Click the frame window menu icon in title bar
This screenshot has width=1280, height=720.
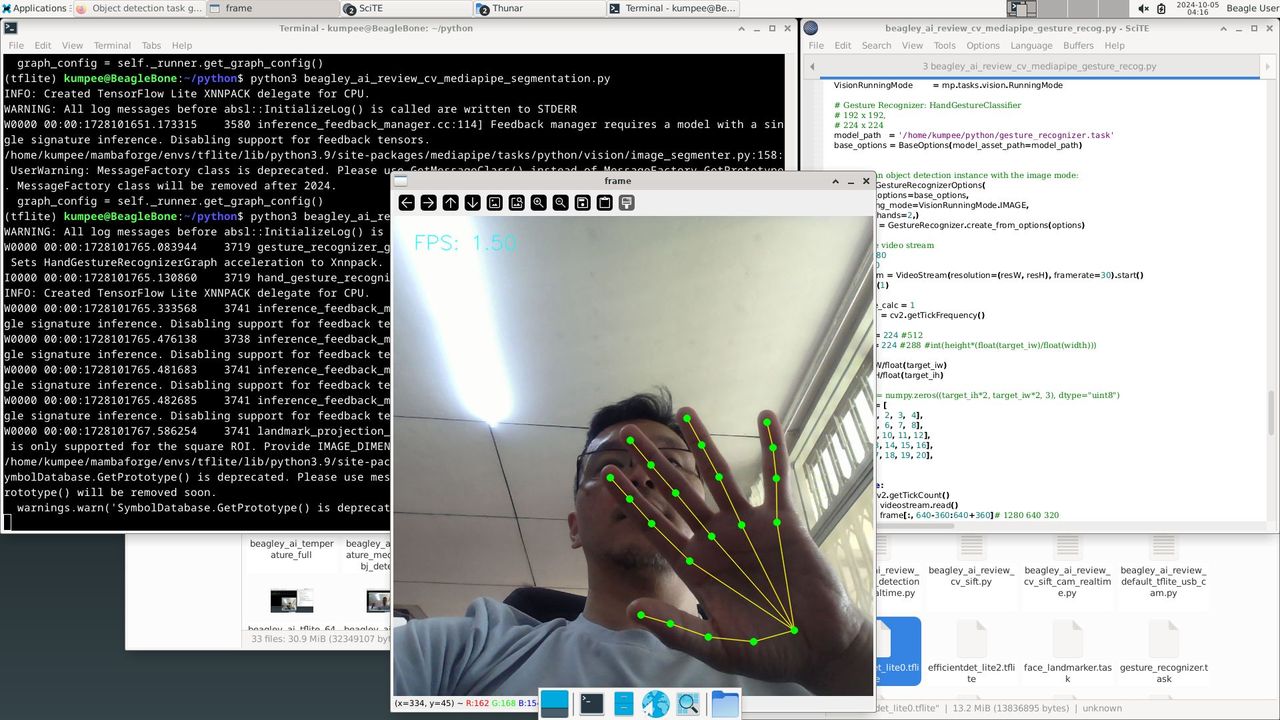pyautogui.click(x=401, y=181)
